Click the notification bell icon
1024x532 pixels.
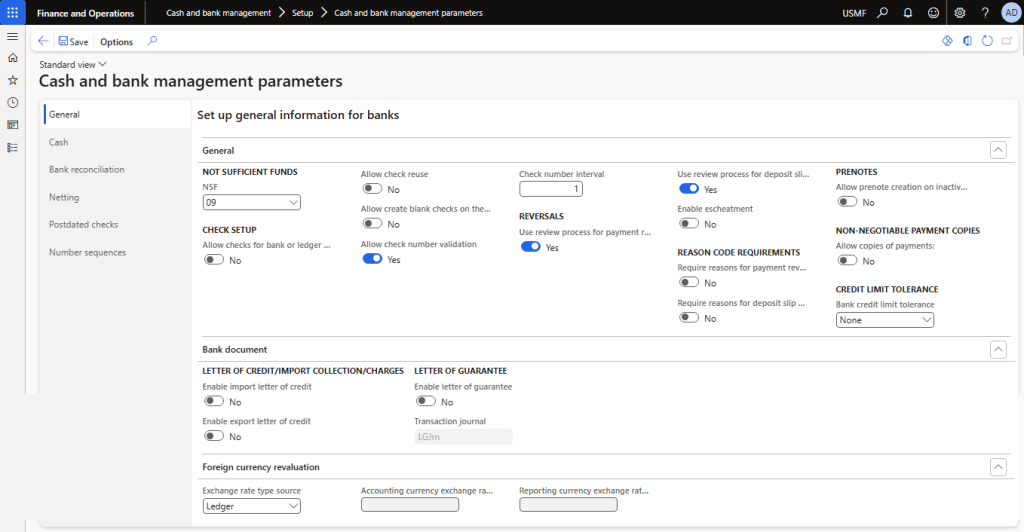pos(907,13)
